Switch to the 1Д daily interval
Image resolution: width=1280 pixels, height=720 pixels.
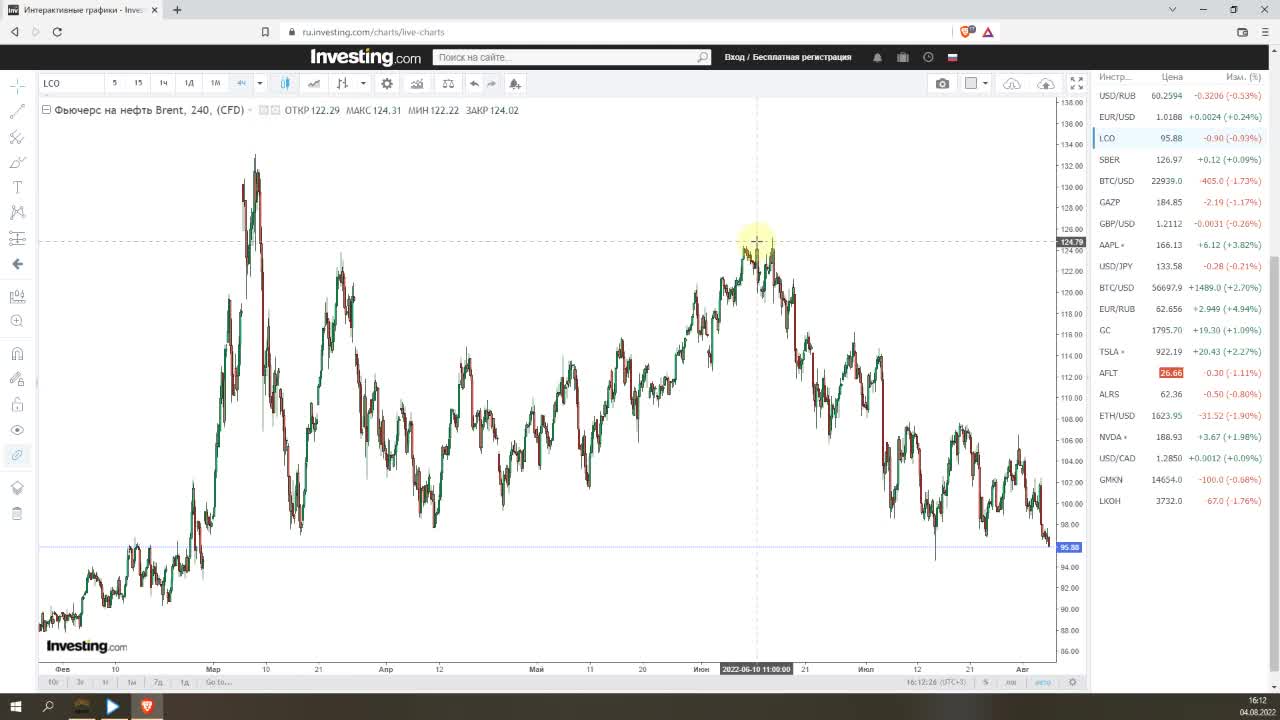(x=188, y=83)
